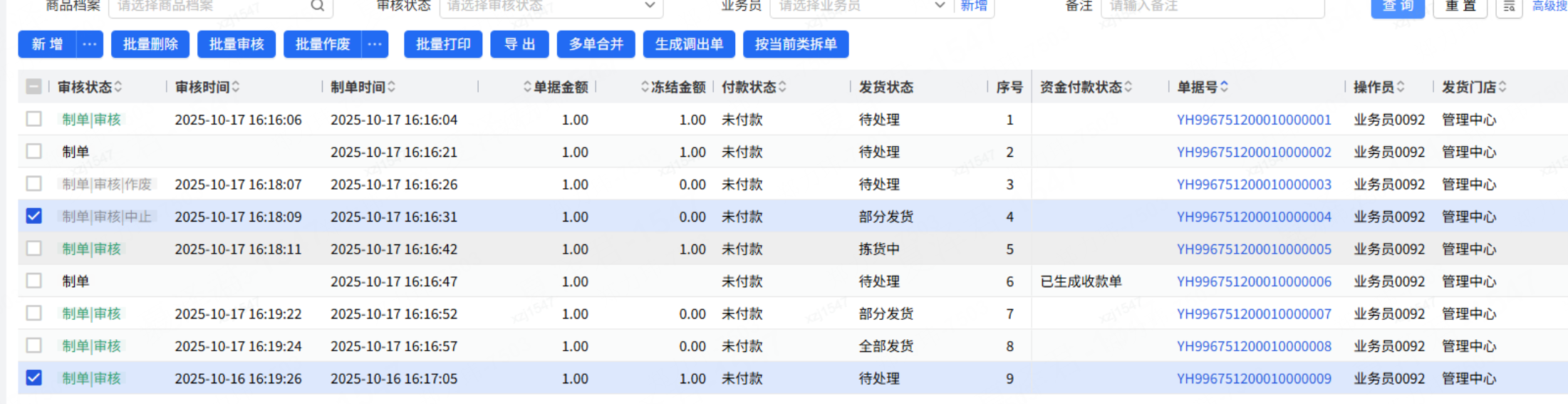Image resolution: width=1568 pixels, height=404 pixels.
Task: Click 制单|审核|中止 status in row 4
Action: 107,217
